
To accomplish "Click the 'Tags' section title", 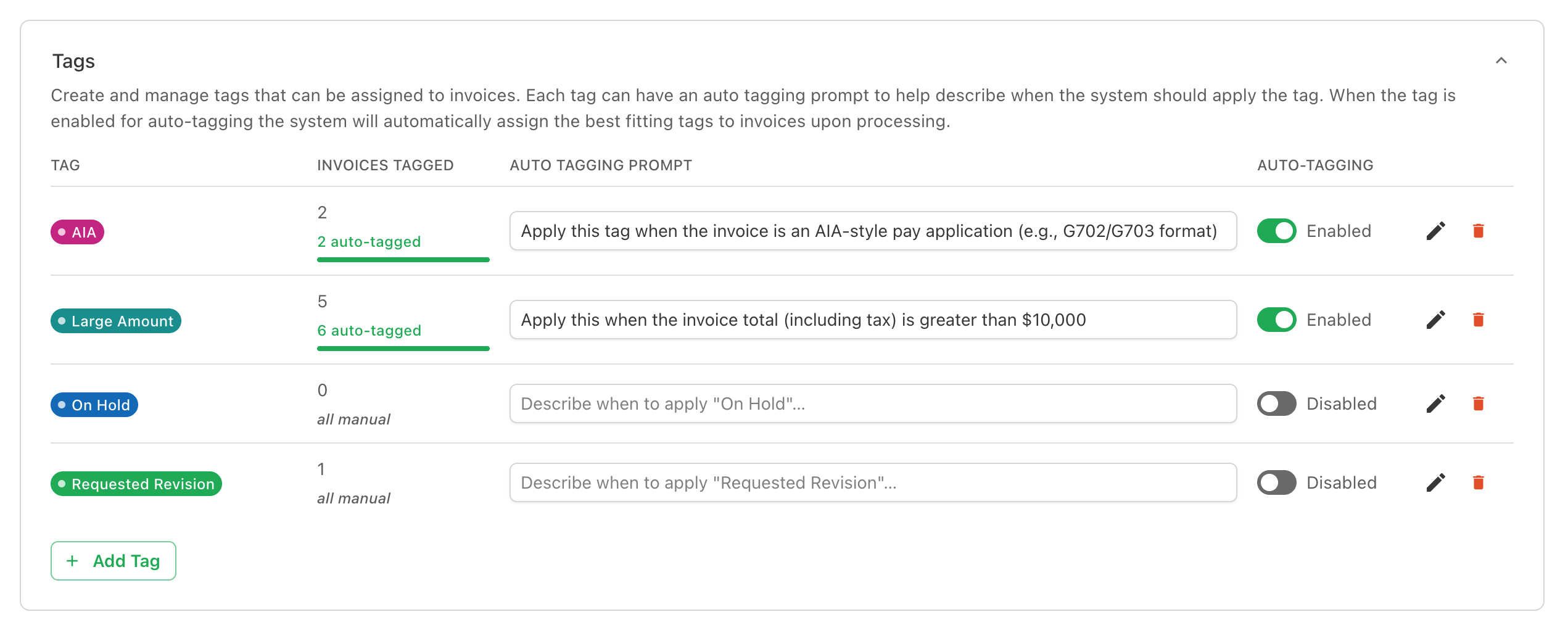I will [x=73, y=61].
